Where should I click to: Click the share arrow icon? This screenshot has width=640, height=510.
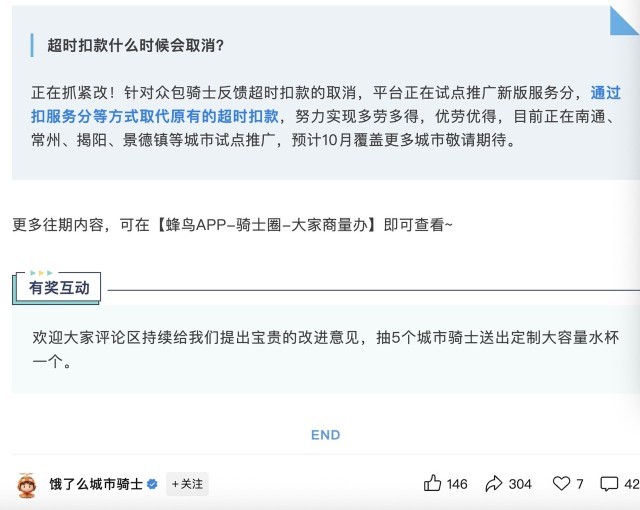click(x=494, y=484)
